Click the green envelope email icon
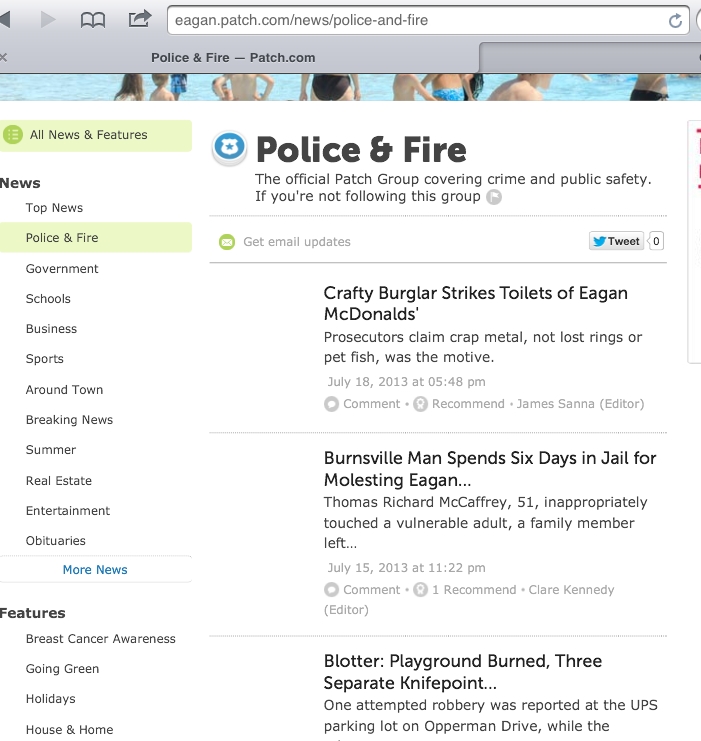701x741 pixels. click(227, 242)
